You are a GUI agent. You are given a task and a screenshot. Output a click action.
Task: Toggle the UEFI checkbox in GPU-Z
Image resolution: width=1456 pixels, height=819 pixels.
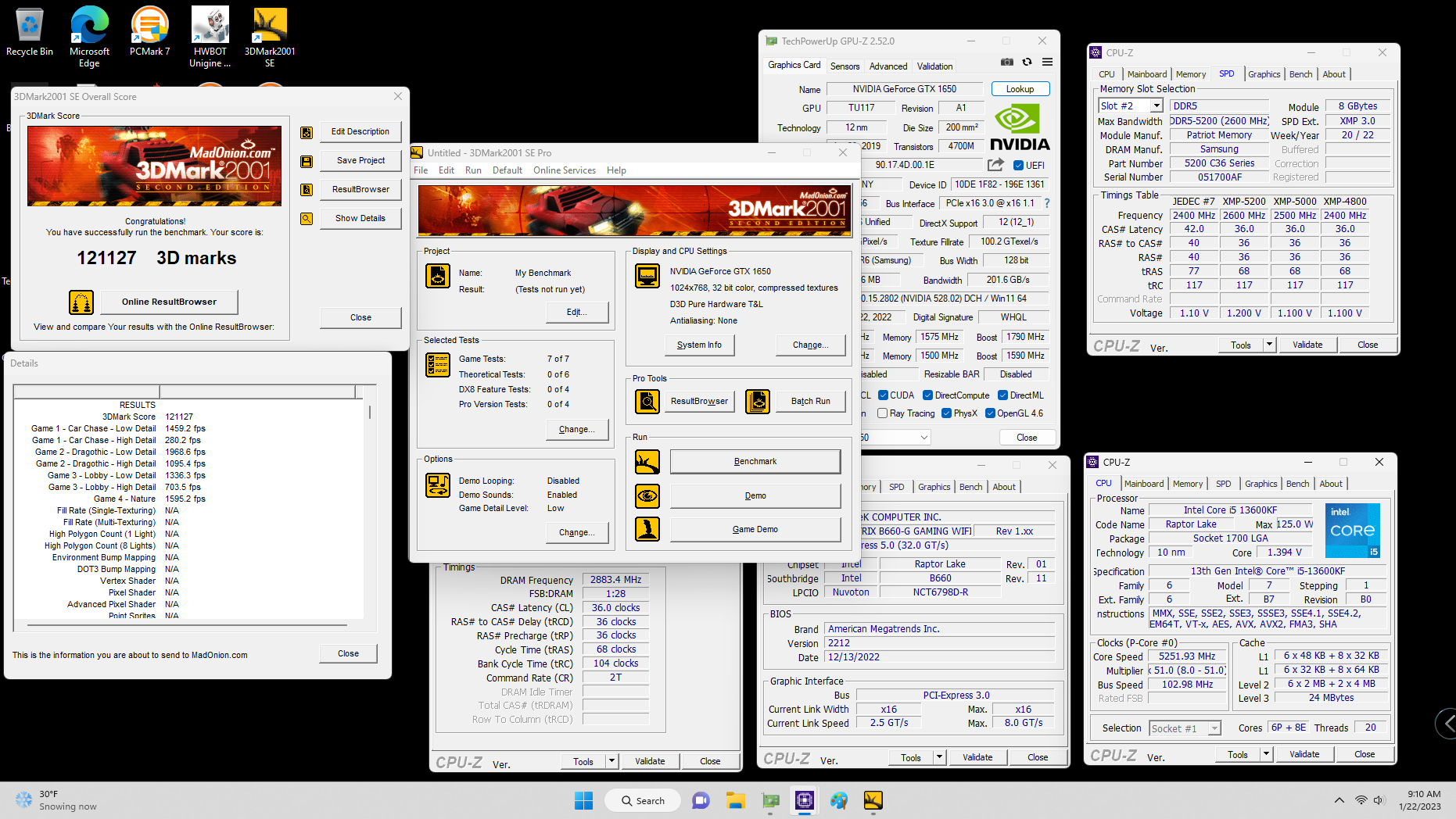point(1018,166)
